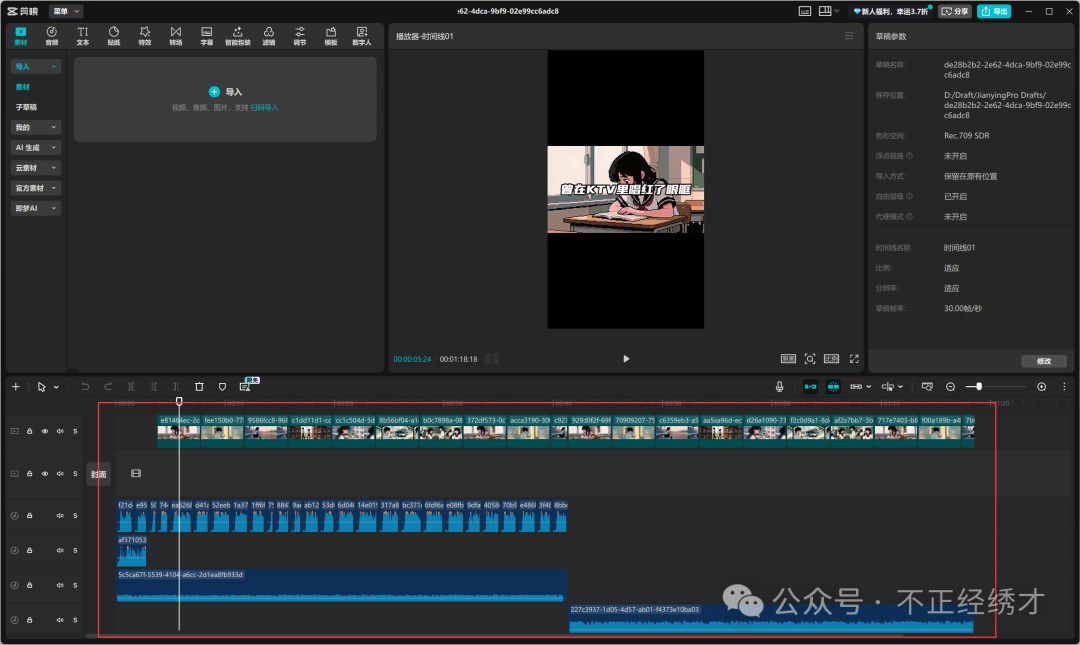This screenshot has width=1080, height=645.
Task: Open the 数字人 (Digital Human) panel
Action: tap(361, 36)
